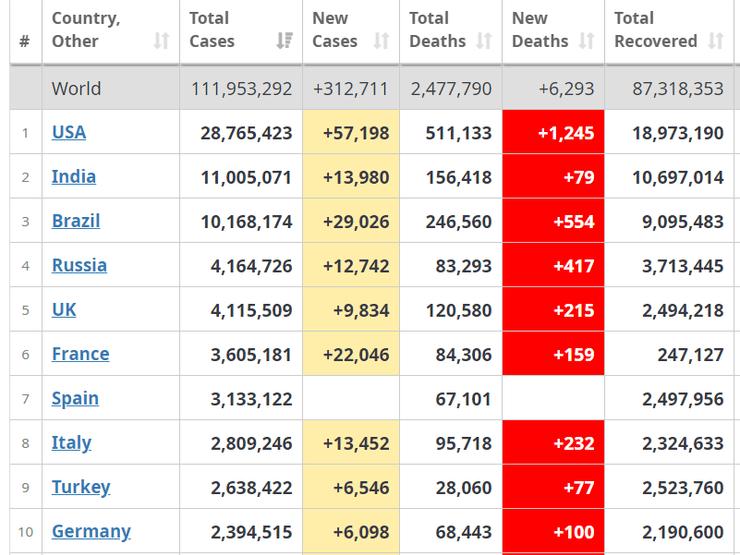
Task: Open the India country page
Action: [74, 177]
